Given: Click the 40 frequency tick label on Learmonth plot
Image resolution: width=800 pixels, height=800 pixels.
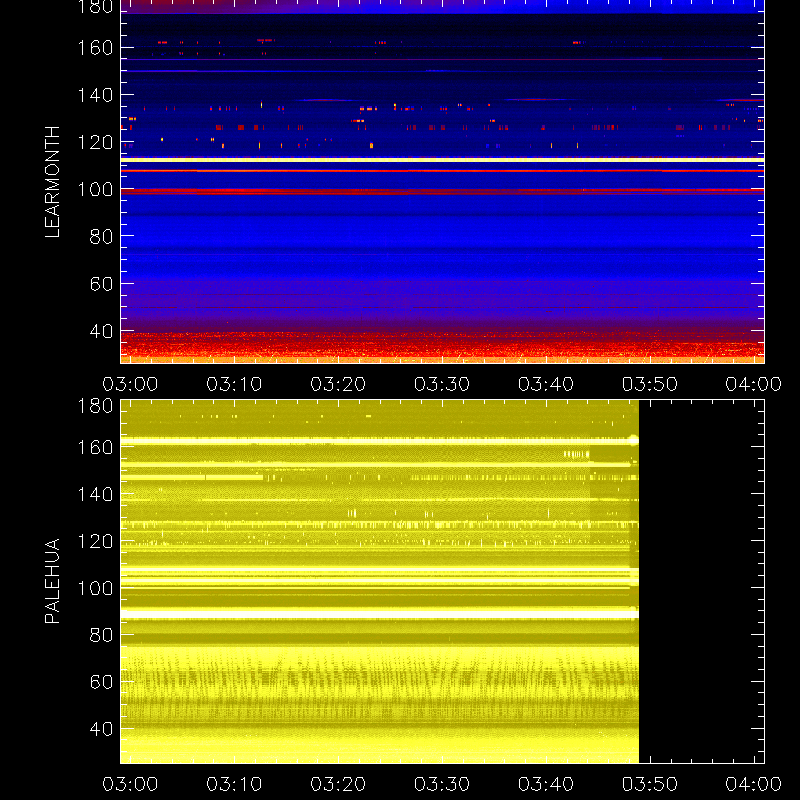Looking at the screenshot, I should 101,331.
